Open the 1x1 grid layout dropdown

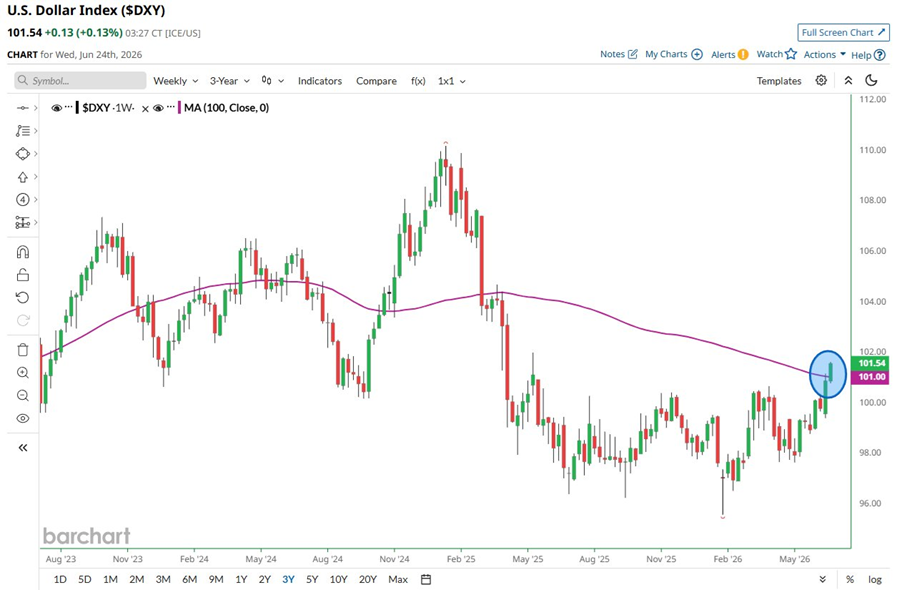tap(452, 81)
